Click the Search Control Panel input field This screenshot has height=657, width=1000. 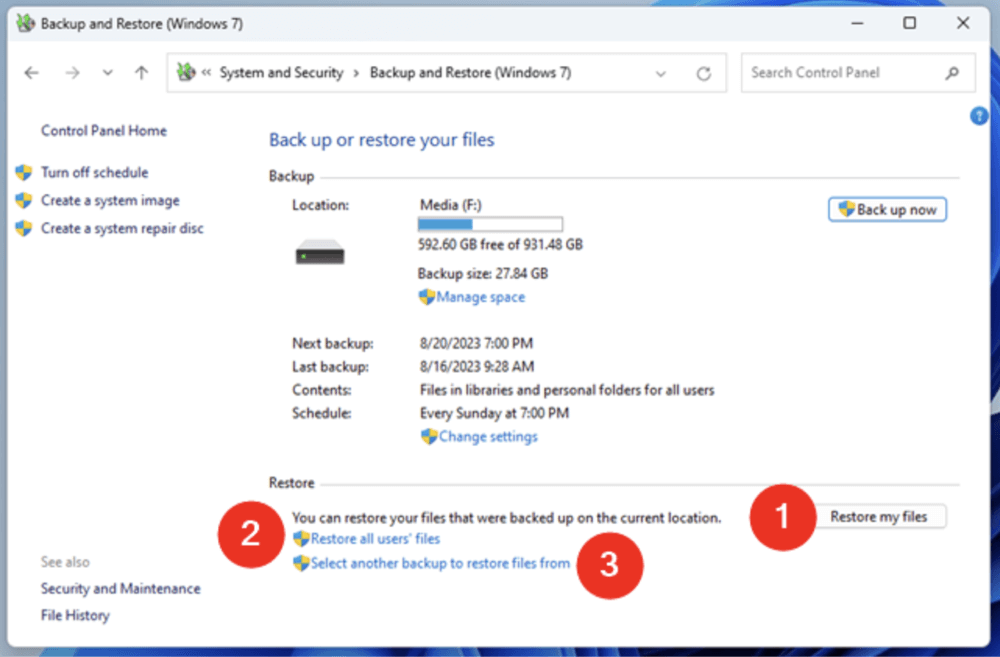845,72
